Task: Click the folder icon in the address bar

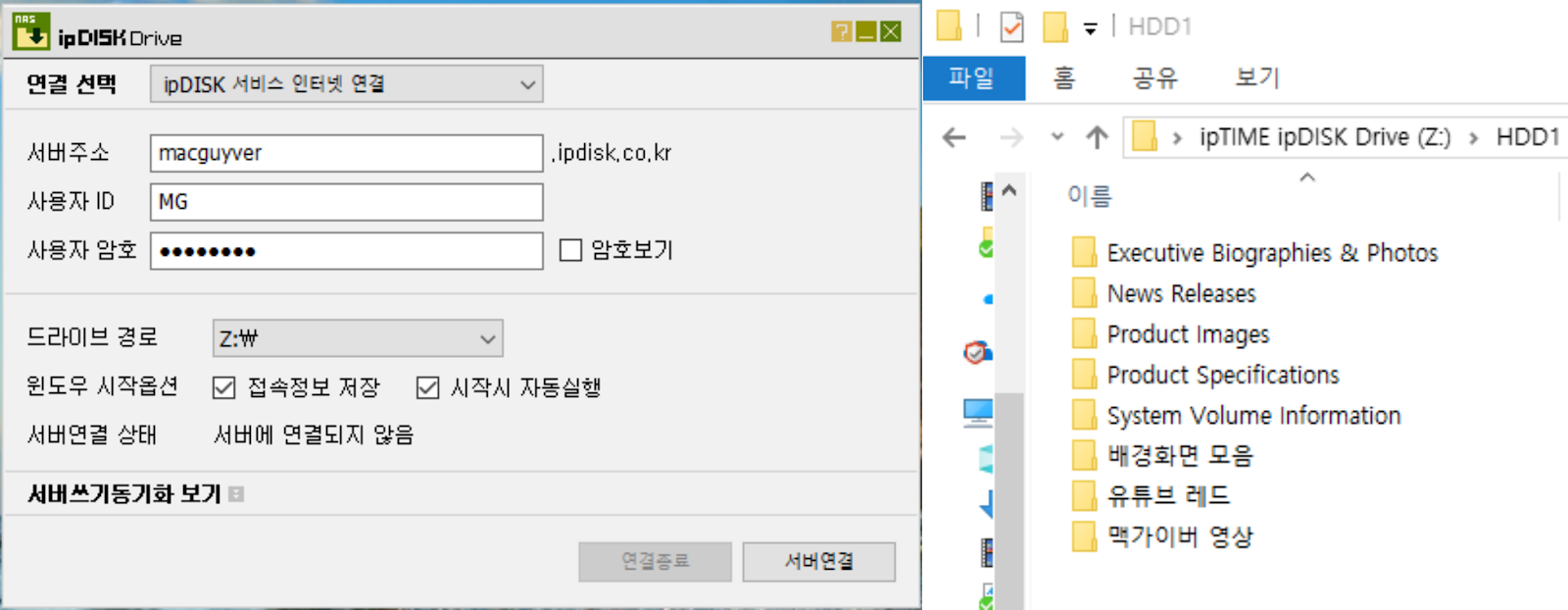Action: (x=1145, y=136)
